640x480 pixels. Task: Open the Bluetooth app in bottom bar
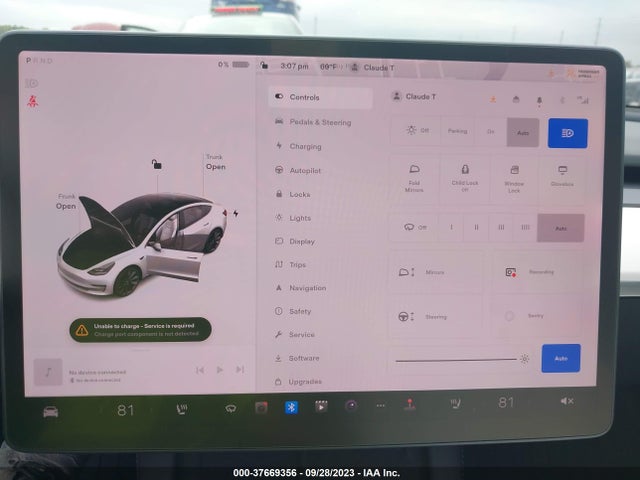(x=291, y=407)
